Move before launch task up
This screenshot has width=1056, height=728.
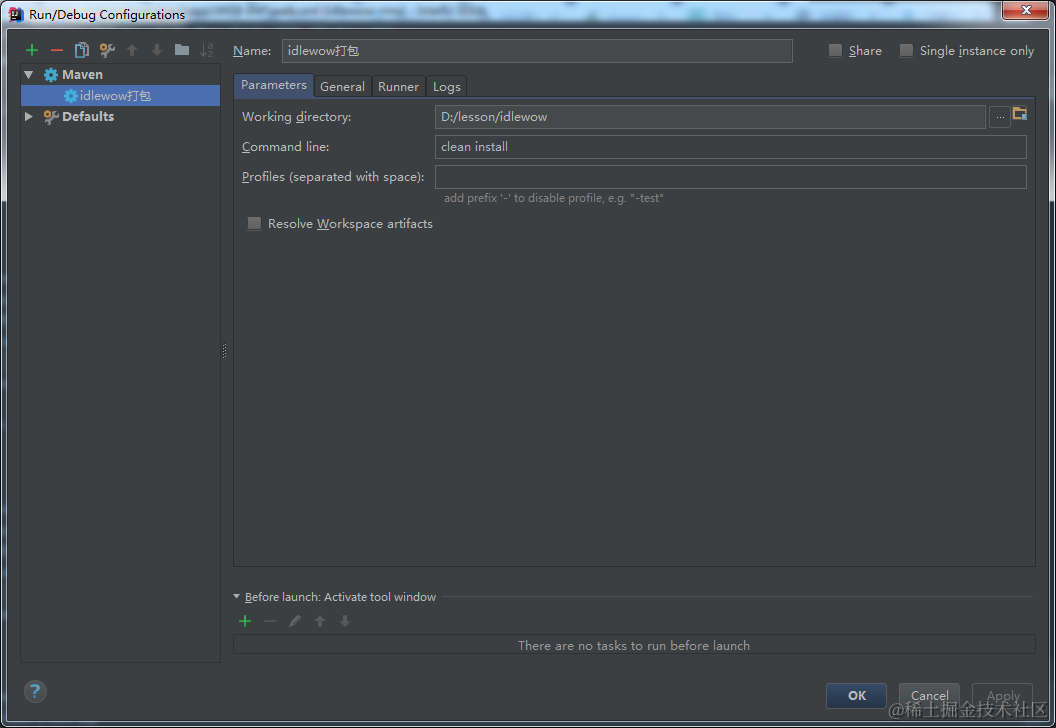pyautogui.click(x=320, y=621)
